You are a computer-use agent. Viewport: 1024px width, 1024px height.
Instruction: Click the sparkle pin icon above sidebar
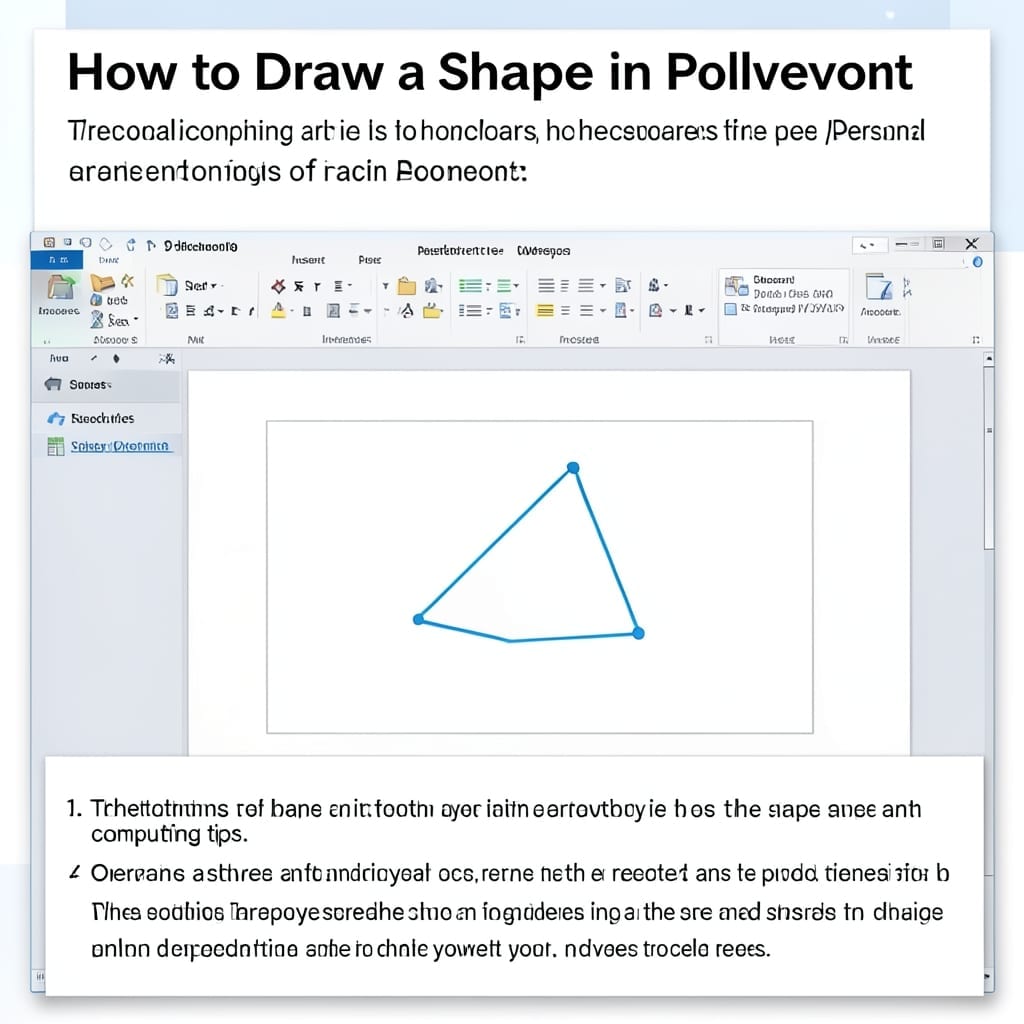point(167,359)
